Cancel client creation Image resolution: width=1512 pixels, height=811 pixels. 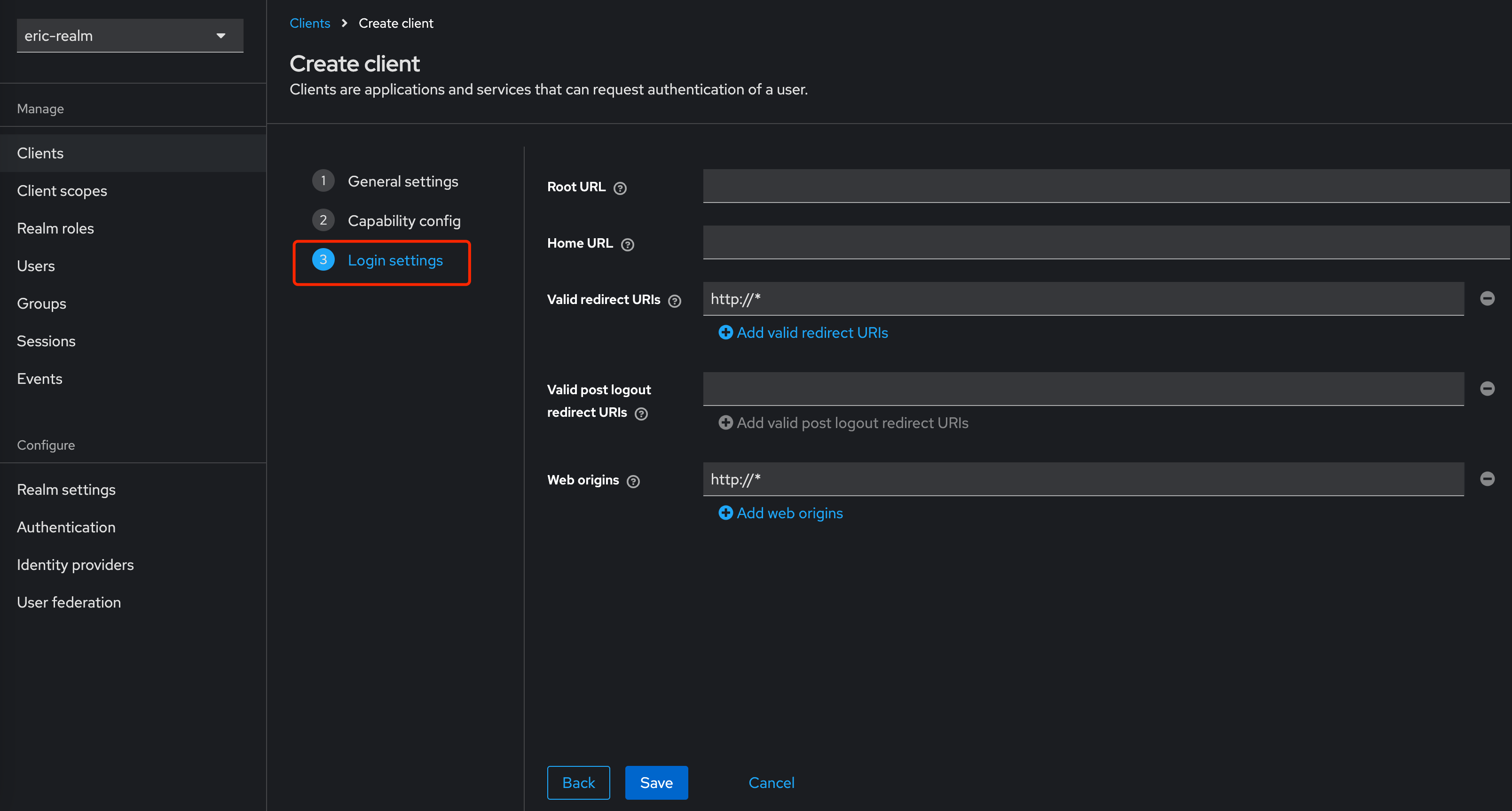tap(771, 783)
